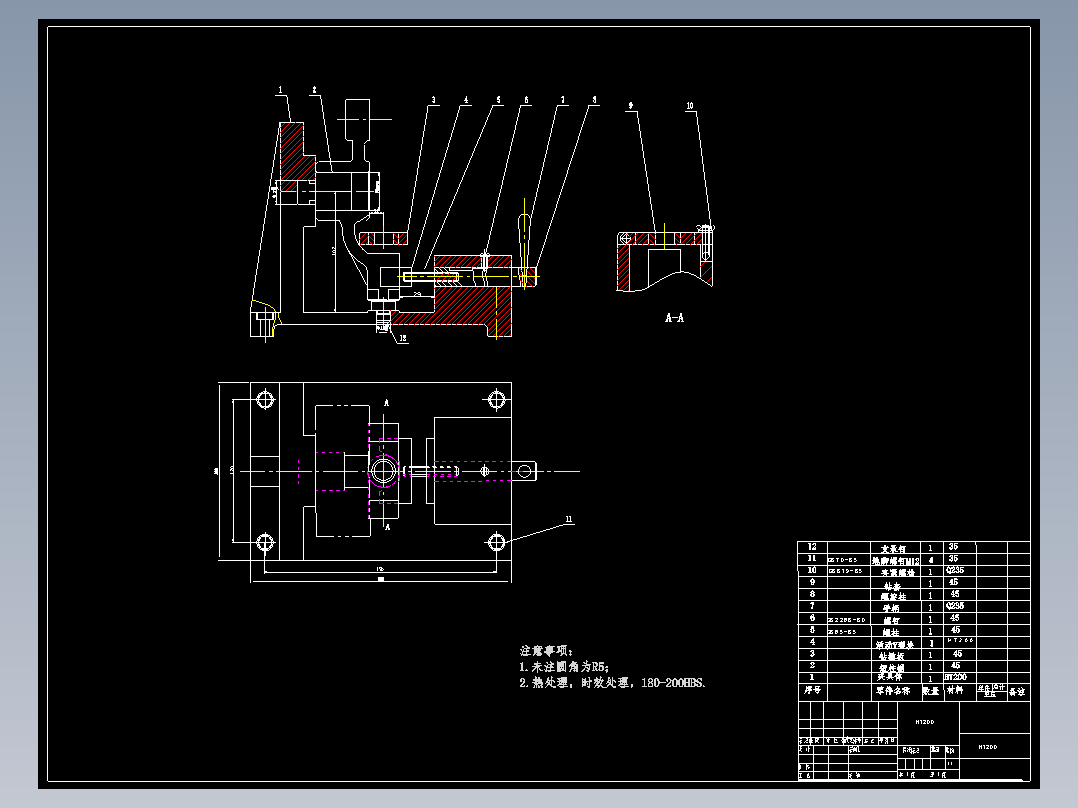Viewport: 1078px width, 808px height.
Task: Click part balloon number 1 above the section view
Action: (280, 90)
